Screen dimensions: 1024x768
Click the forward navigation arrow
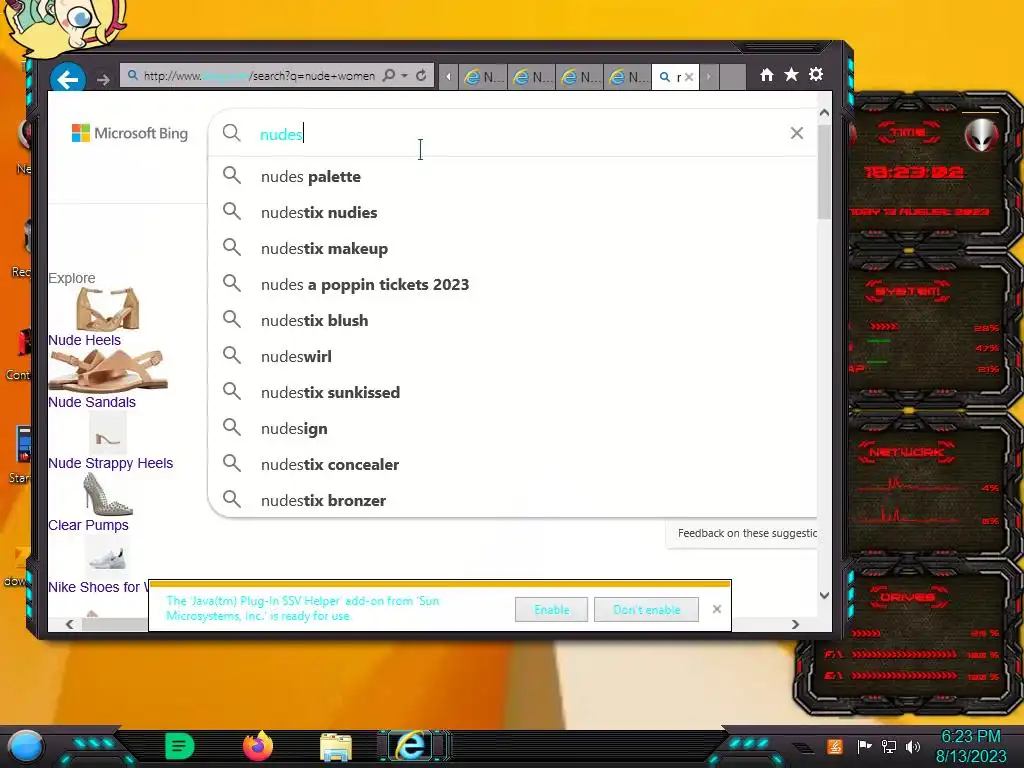point(103,80)
